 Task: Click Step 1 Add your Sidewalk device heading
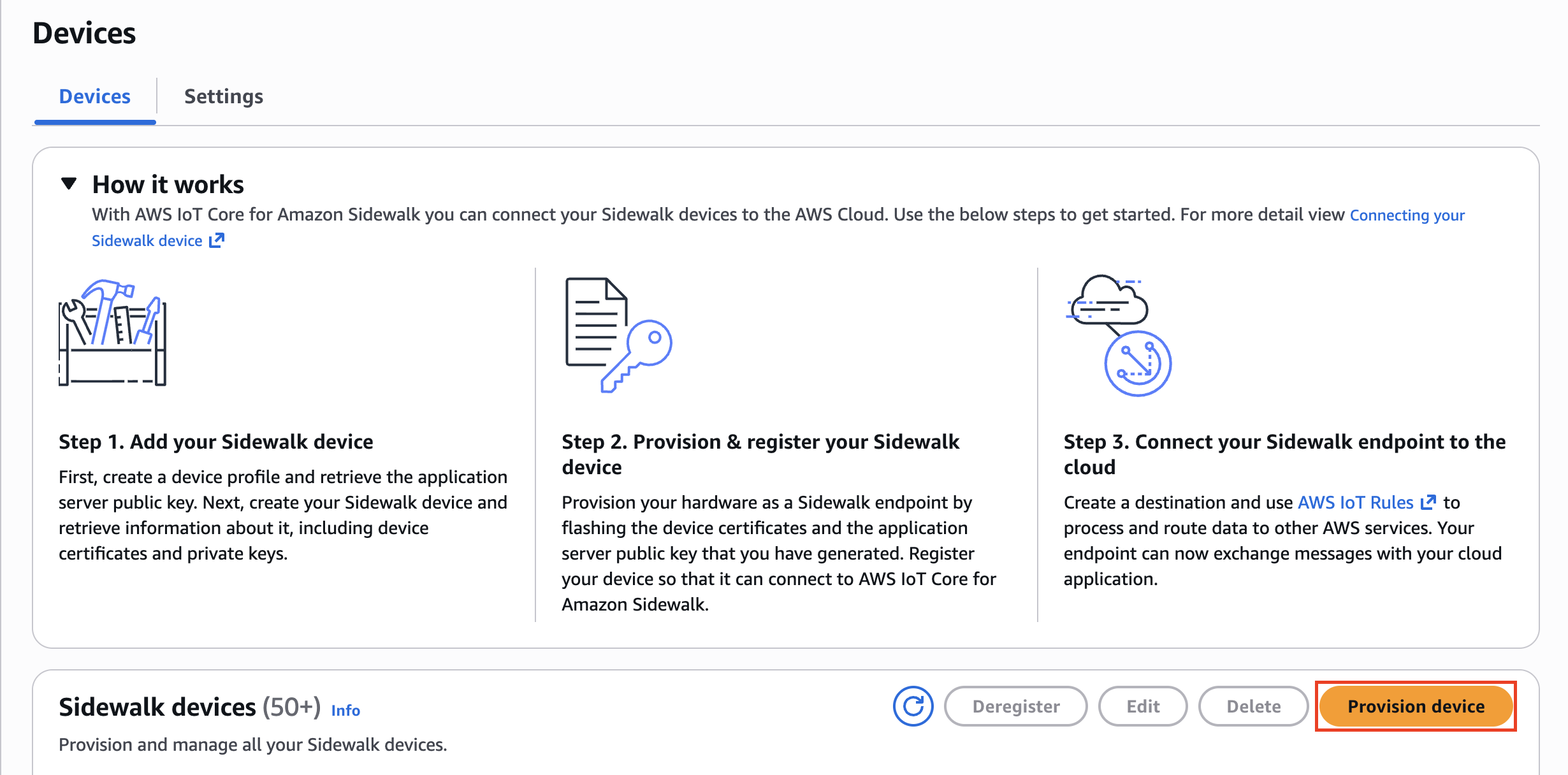click(x=215, y=442)
